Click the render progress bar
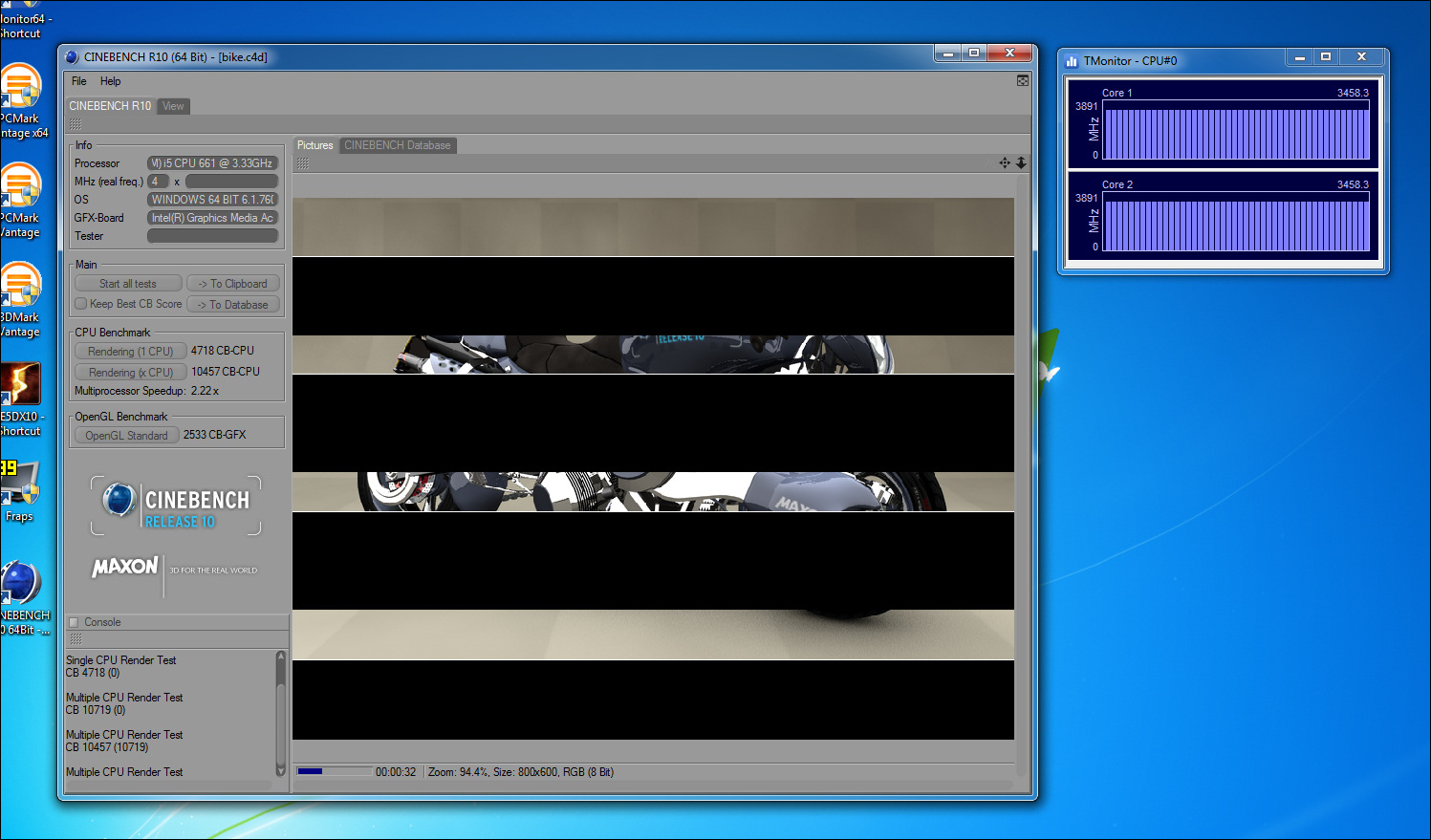The width and height of the screenshot is (1431, 840). click(x=334, y=771)
